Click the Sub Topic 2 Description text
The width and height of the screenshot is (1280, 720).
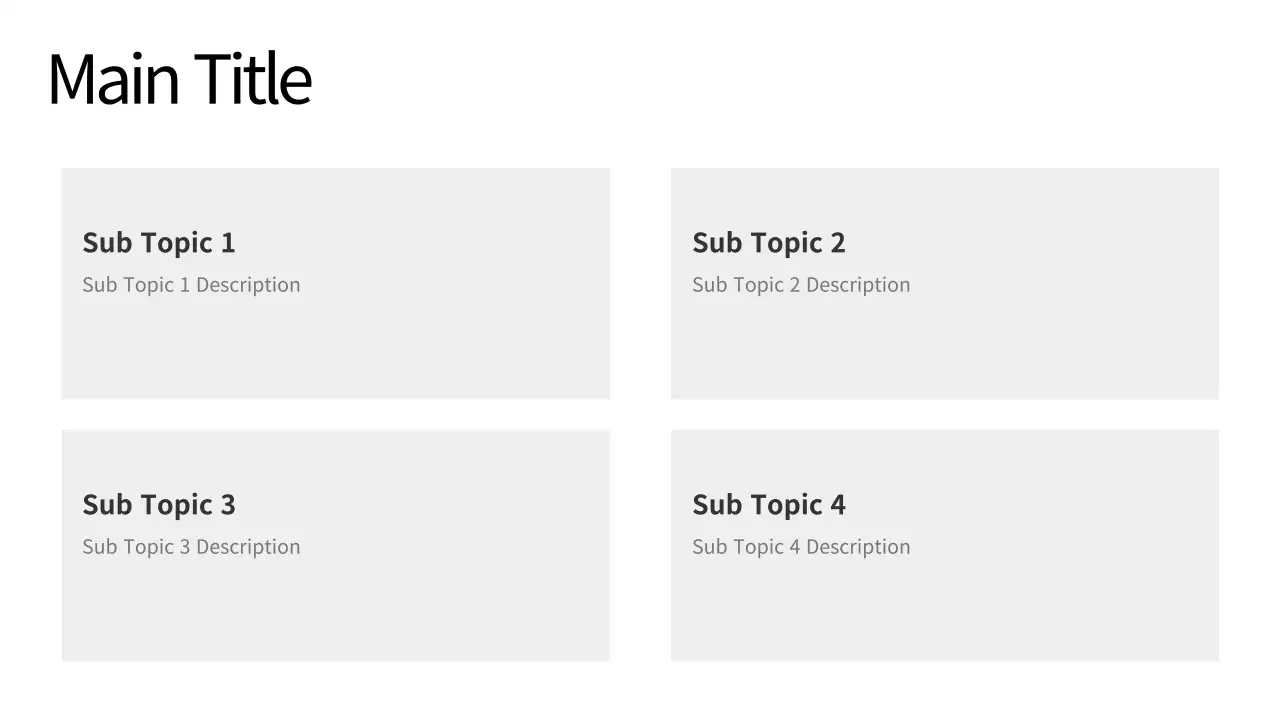801,285
